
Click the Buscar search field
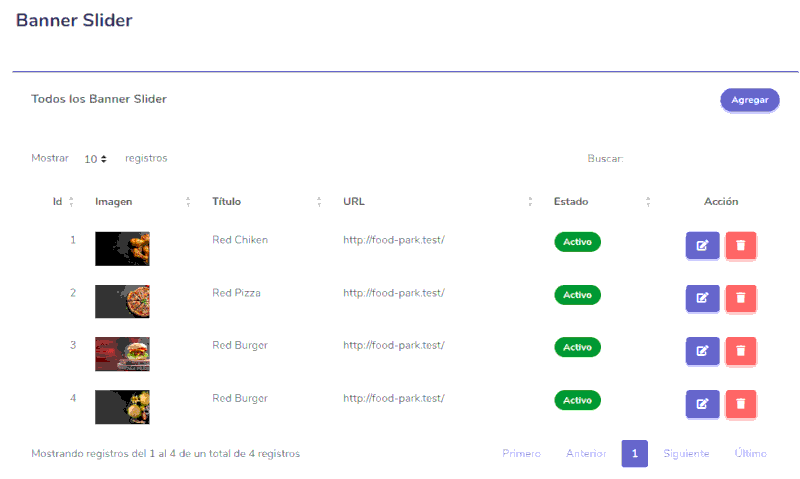pos(700,159)
